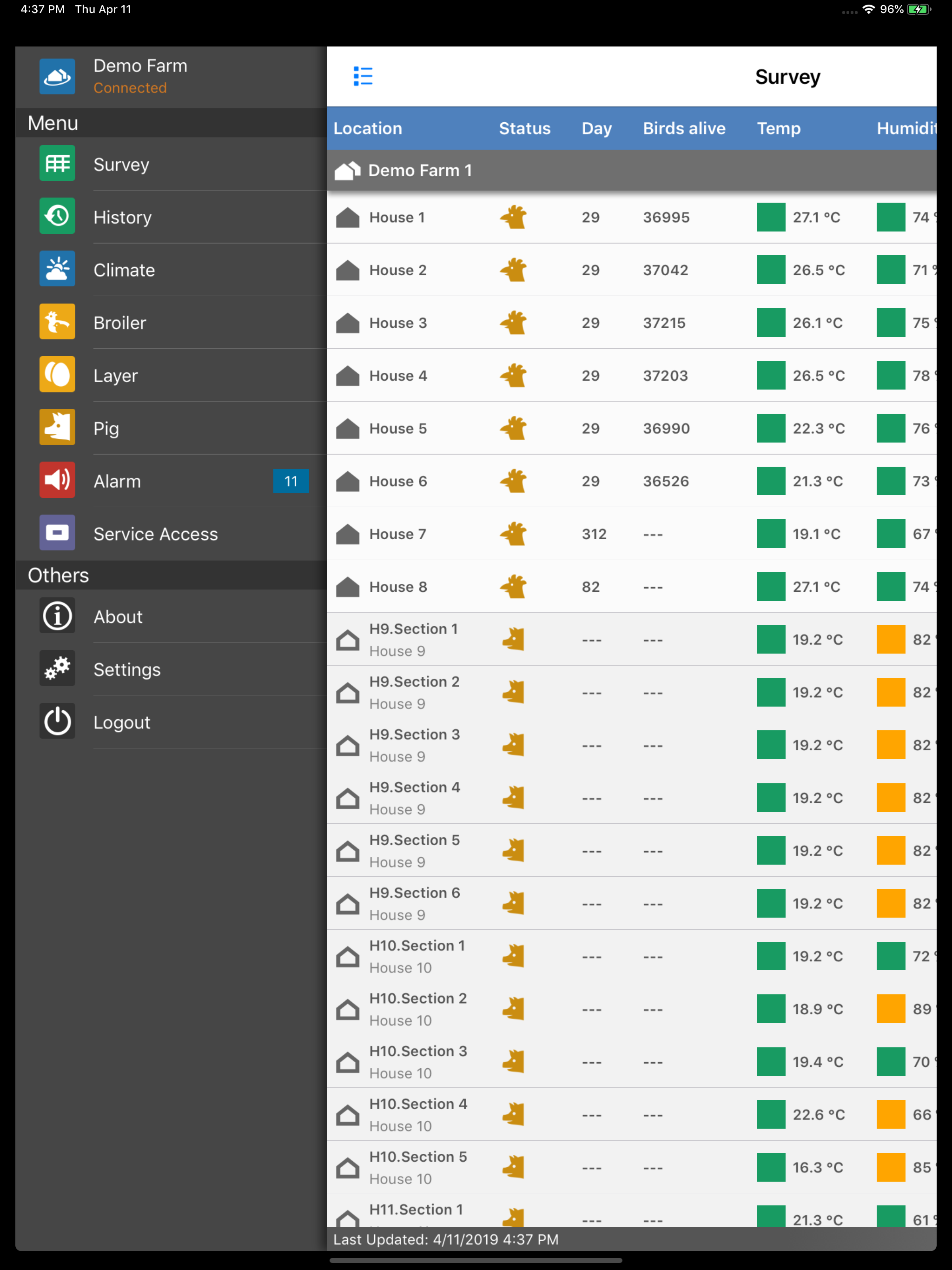The height and width of the screenshot is (1270, 952).
Task: Open Broiler from the menu
Action: [x=171, y=323]
